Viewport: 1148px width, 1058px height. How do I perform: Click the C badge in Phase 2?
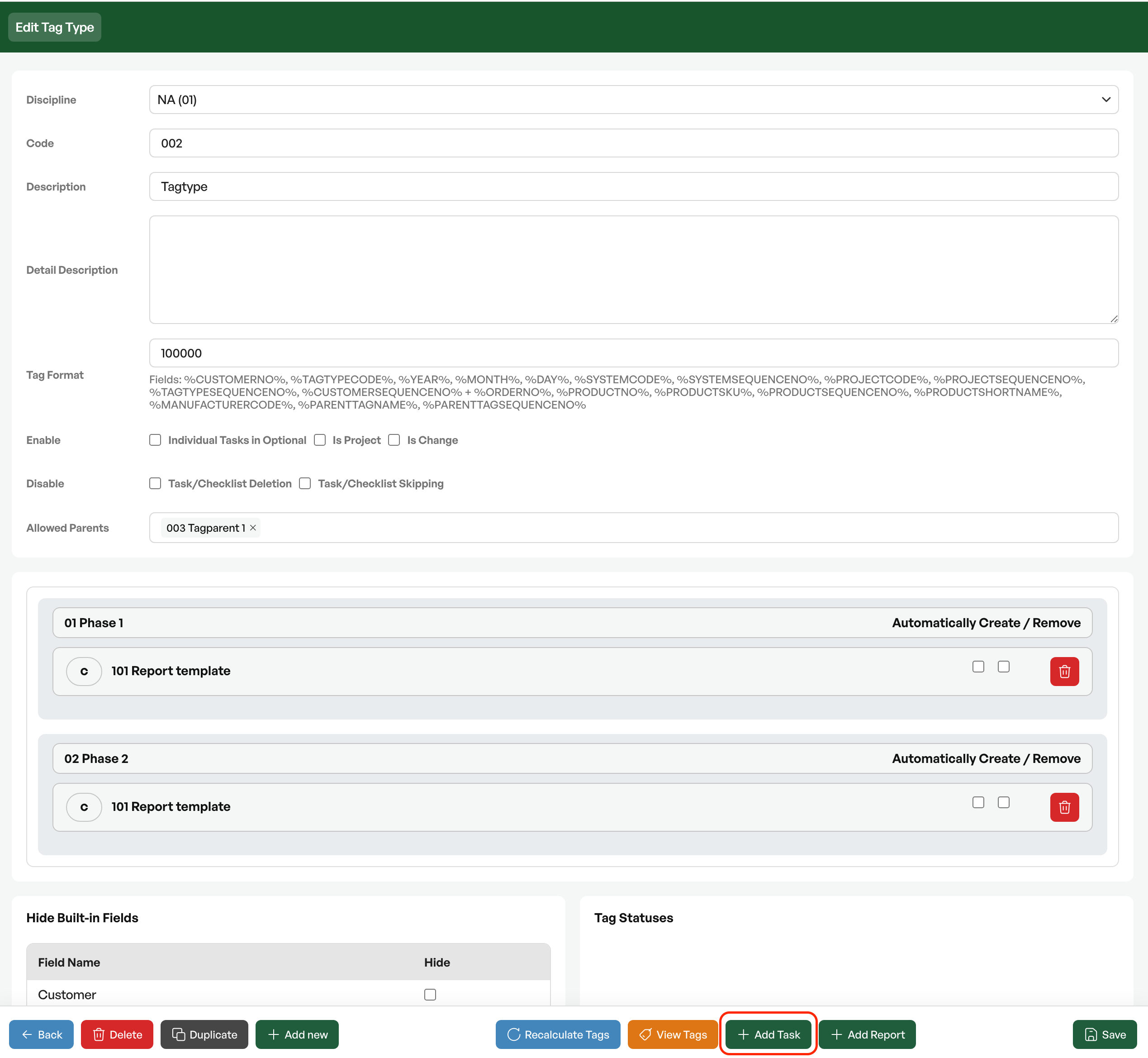(84, 807)
